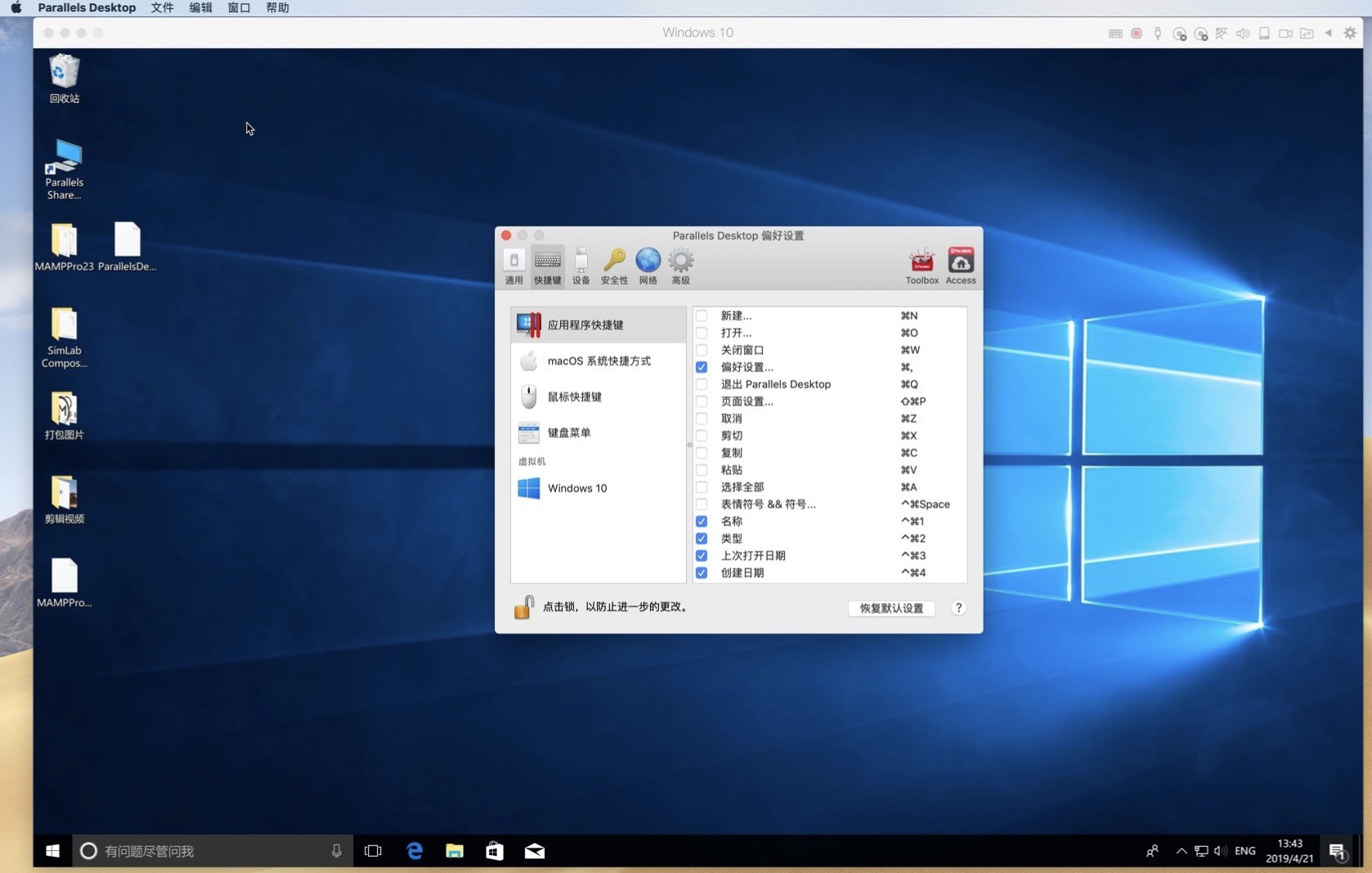The width and height of the screenshot is (1372, 873).
Task: Click the ENG input language indicator
Action: point(1244,851)
